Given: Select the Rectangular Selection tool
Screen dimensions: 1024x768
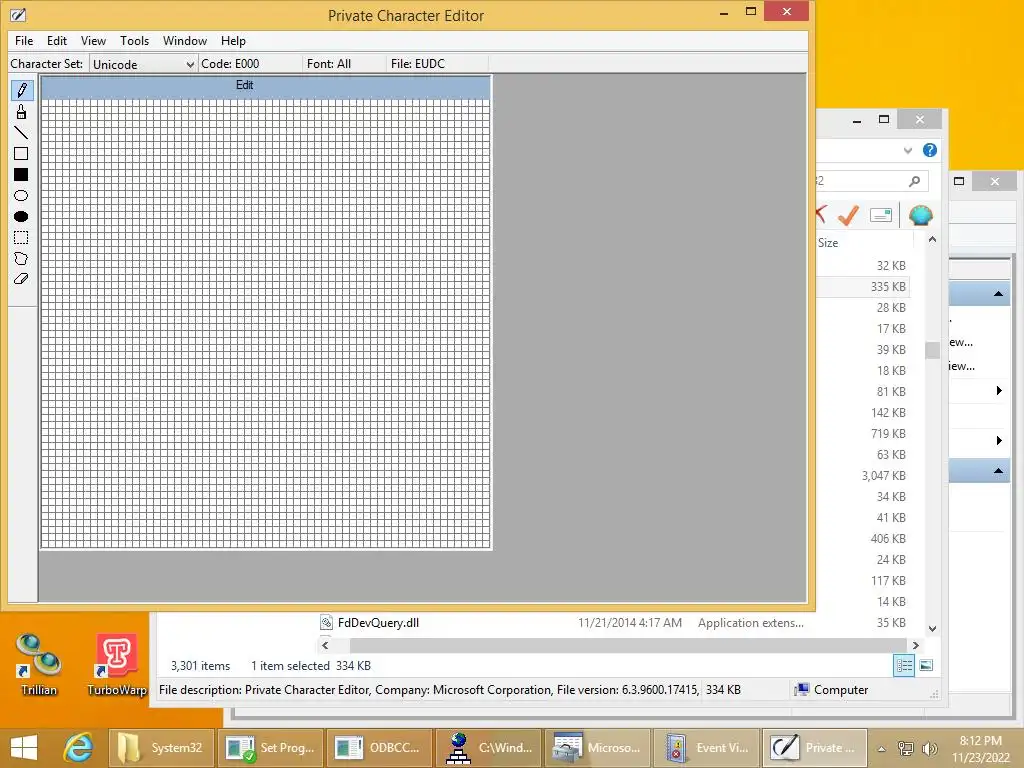Looking at the screenshot, I should (21, 237).
